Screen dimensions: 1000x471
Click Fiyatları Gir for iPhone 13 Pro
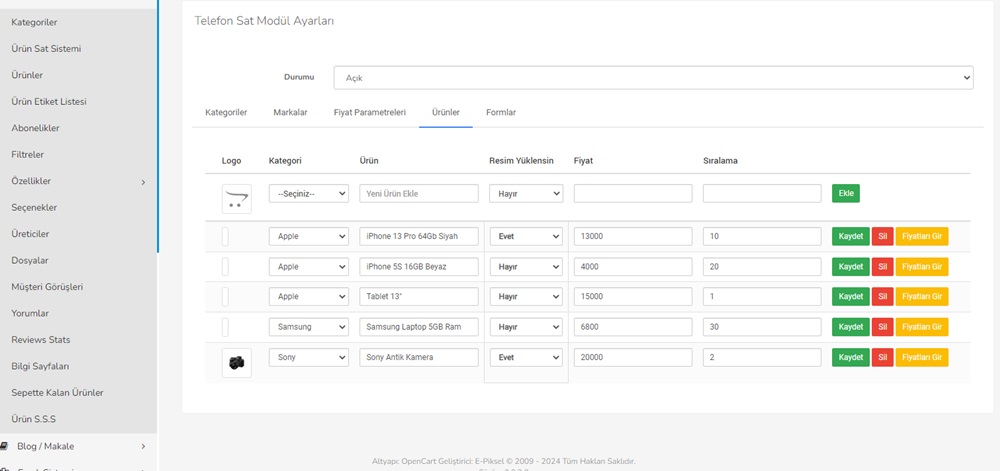(922, 236)
